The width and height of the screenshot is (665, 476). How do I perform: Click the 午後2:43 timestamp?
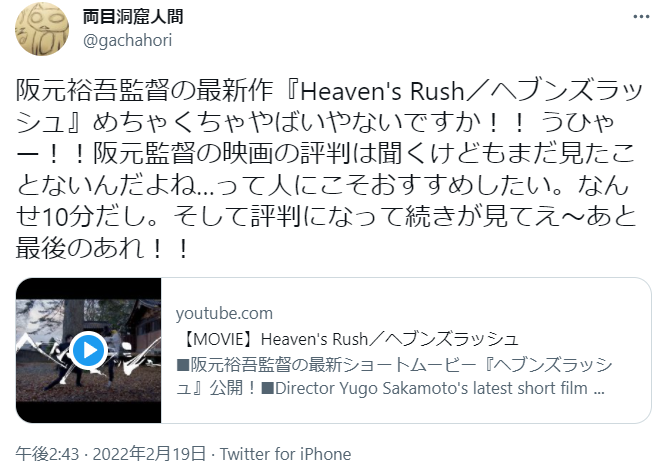point(47,454)
